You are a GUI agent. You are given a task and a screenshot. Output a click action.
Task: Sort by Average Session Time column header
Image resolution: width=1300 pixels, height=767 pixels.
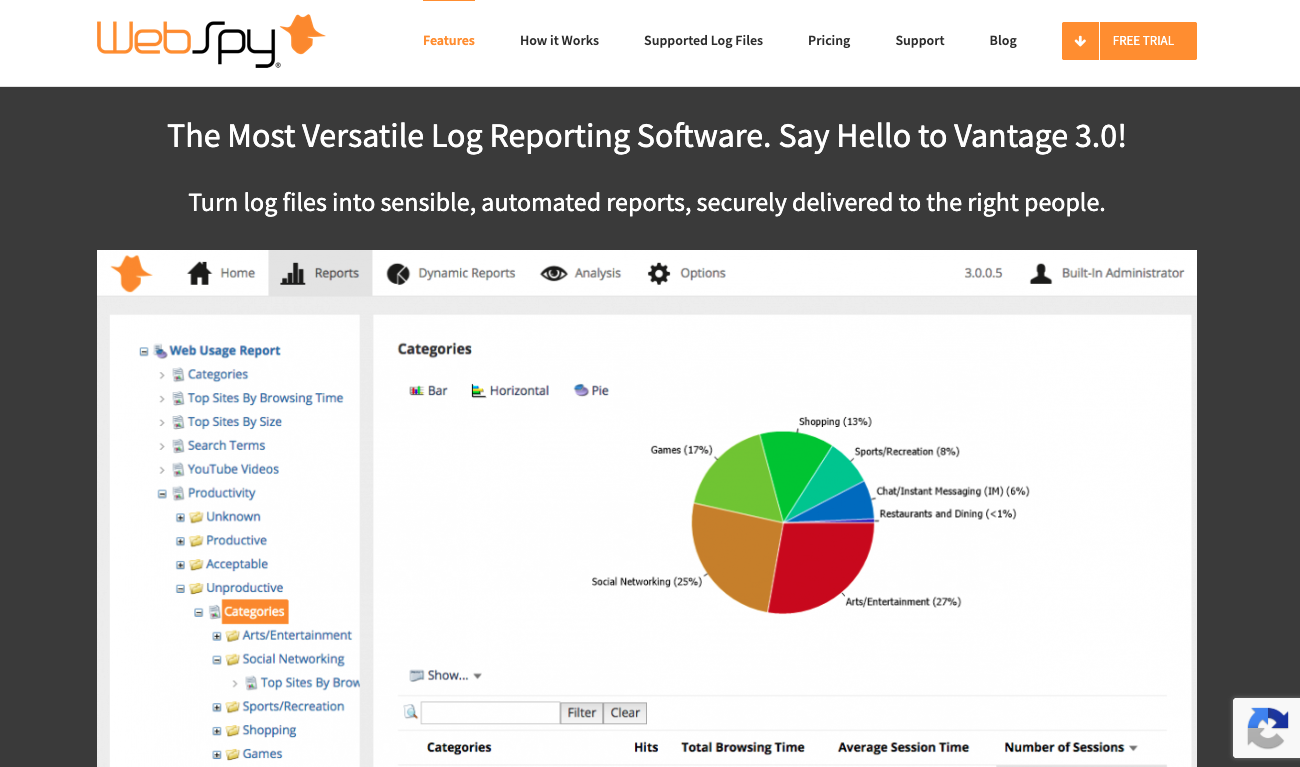click(903, 747)
